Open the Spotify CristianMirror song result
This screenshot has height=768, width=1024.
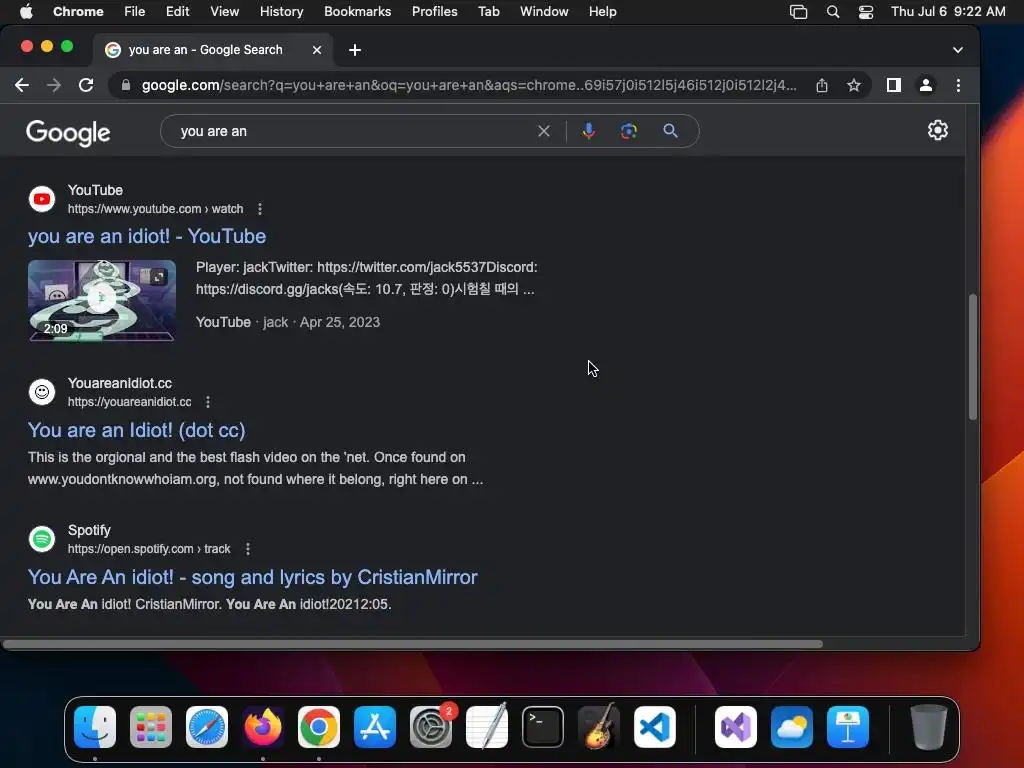click(252, 577)
